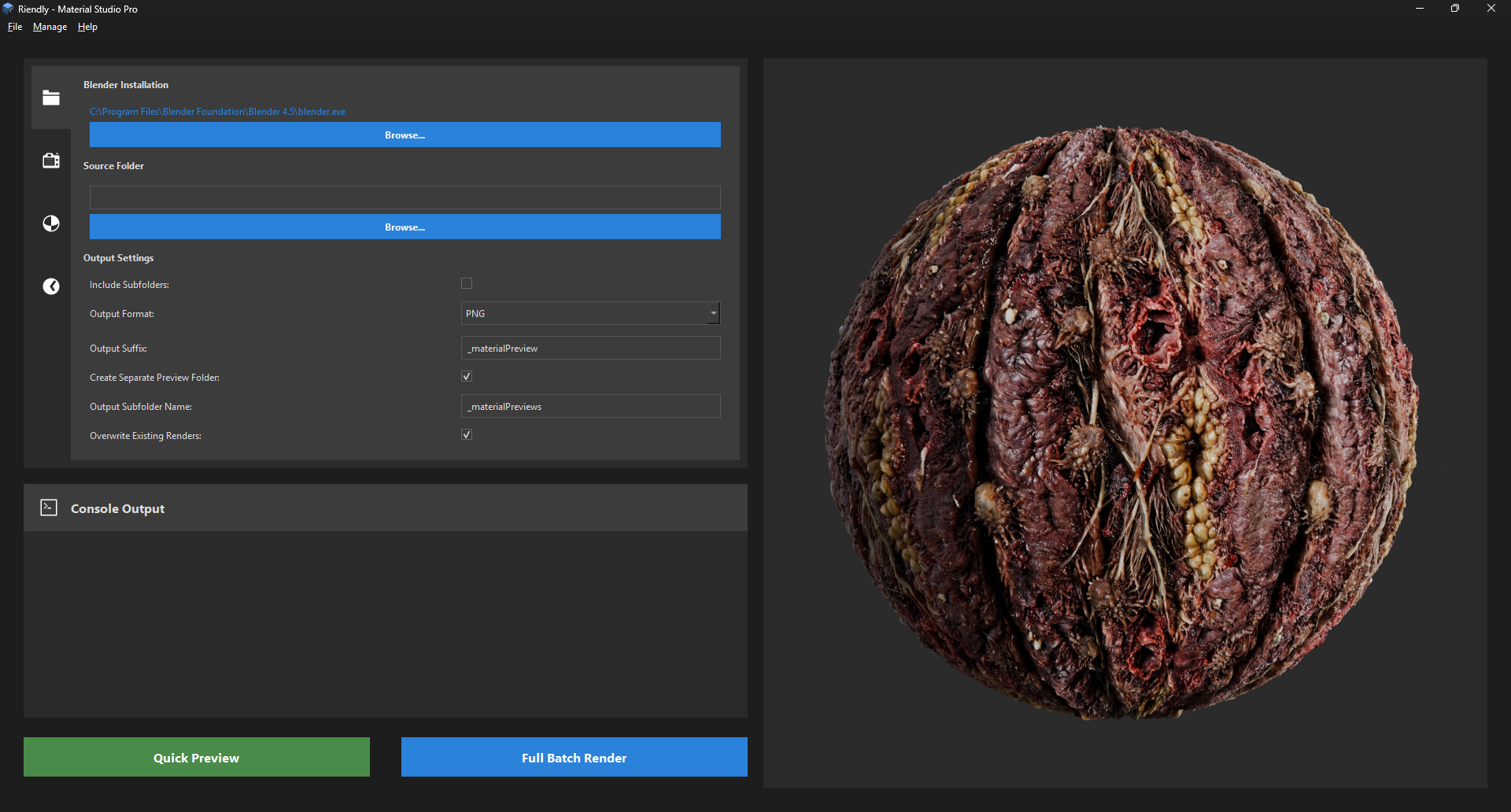Select the camera/render settings sidebar icon
This screenshot has width=1511, height=812.
(x=50, y=160)
